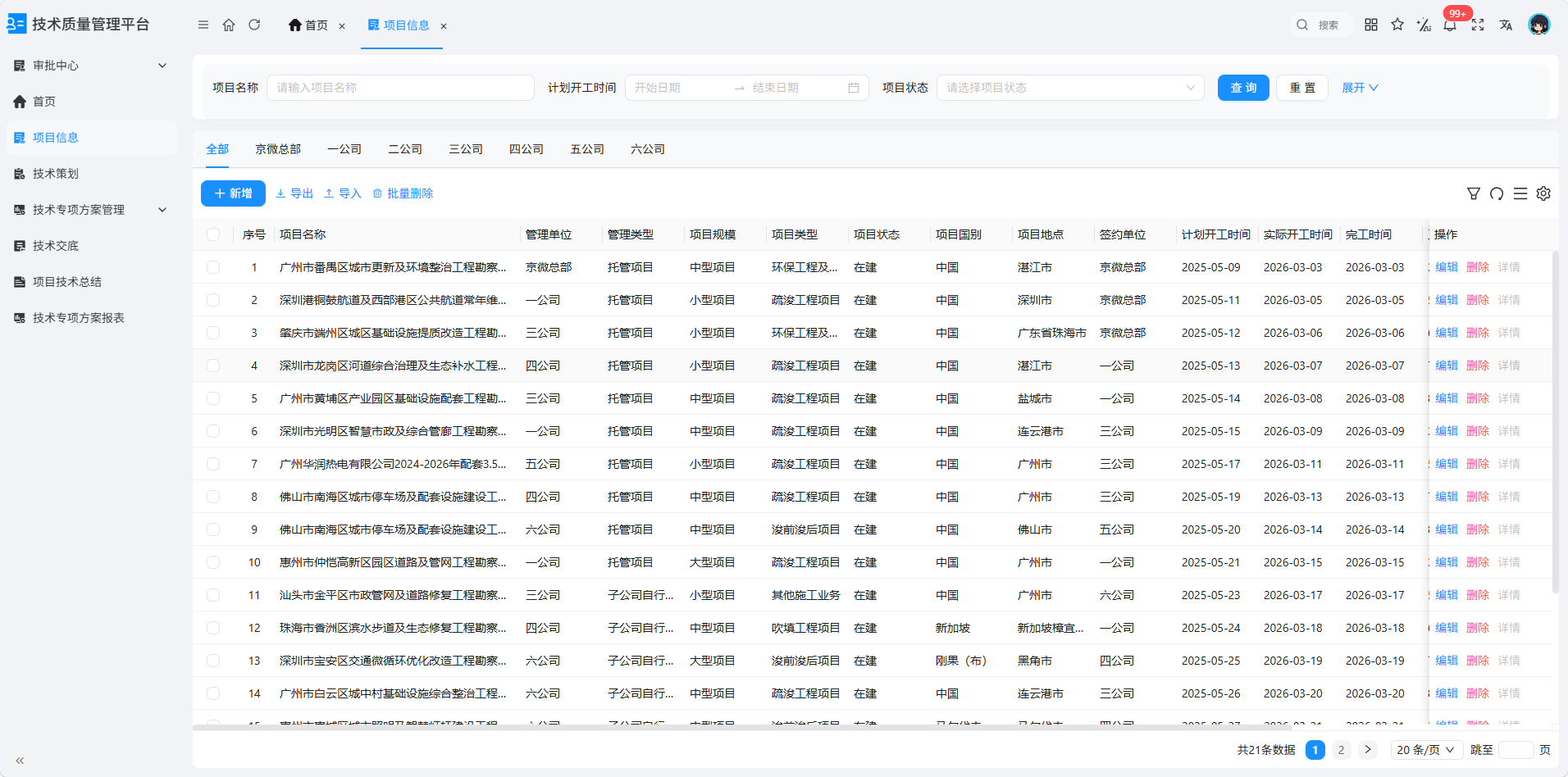Screen dimensions: 1568x777
Task: Check the checkbox for row 14
Action: tap(213, 693)
